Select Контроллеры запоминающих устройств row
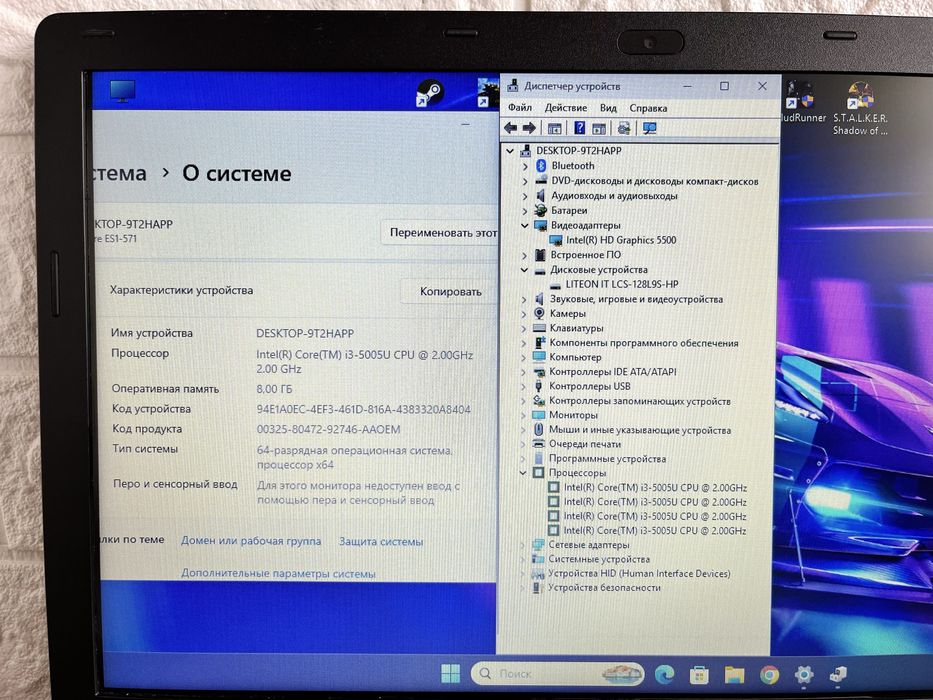The width and height of the screenshot is (933, 700). point(639,401)
